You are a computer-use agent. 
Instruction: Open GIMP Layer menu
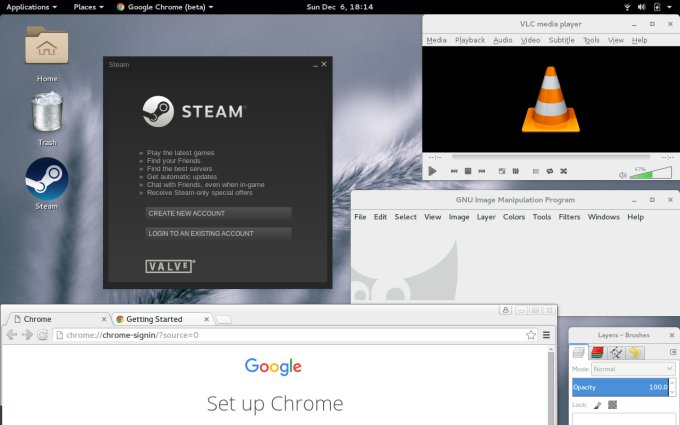click(x=486, y=217)
